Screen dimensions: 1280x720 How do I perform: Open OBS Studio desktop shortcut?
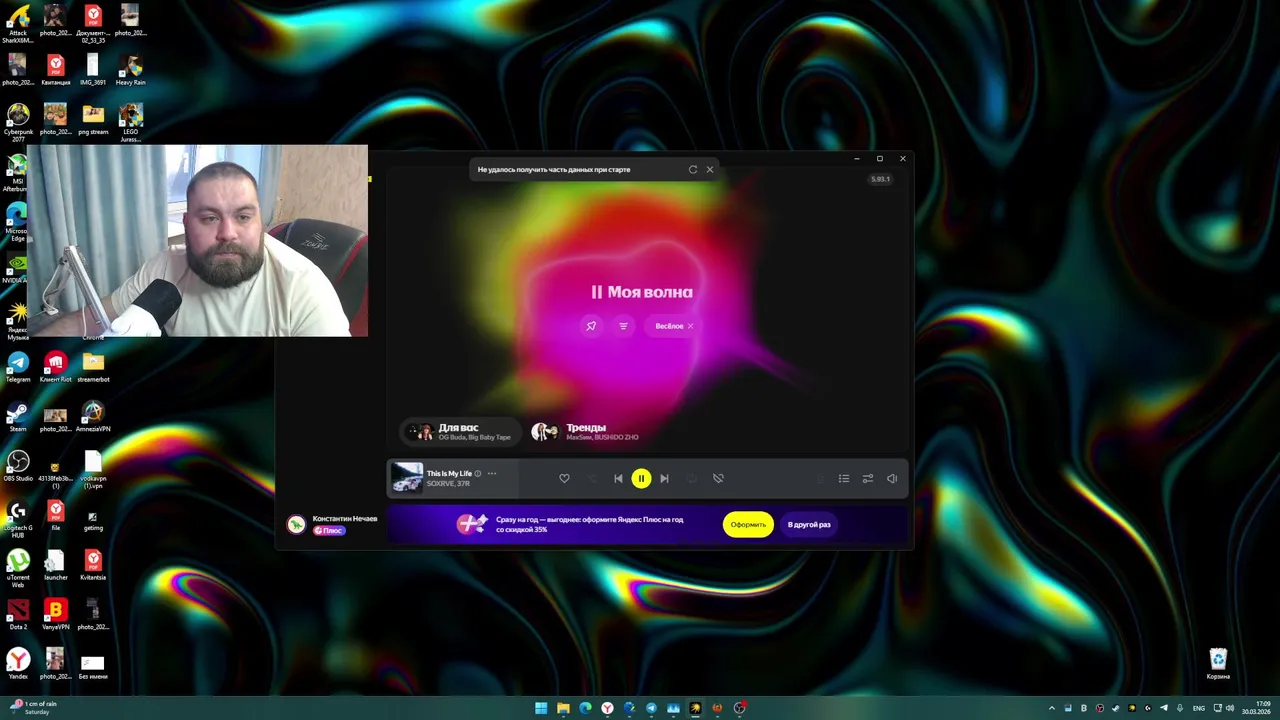pyautogui.click(x=18, y=465)
